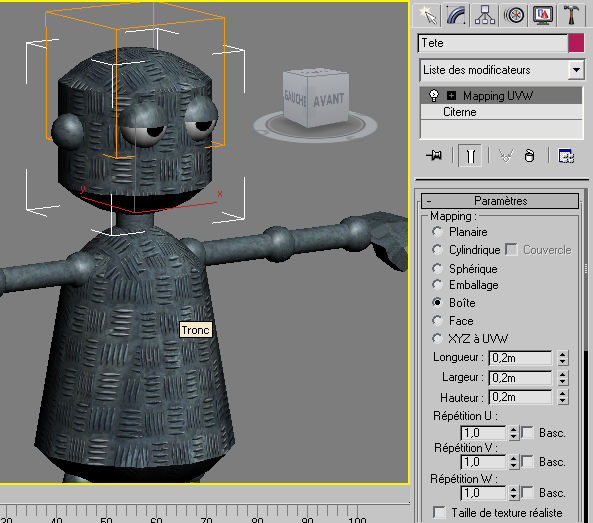This screenshot has width=593, height=523.
Task: Switch to the Modify panel tab
Action: (x=456, y=15)
